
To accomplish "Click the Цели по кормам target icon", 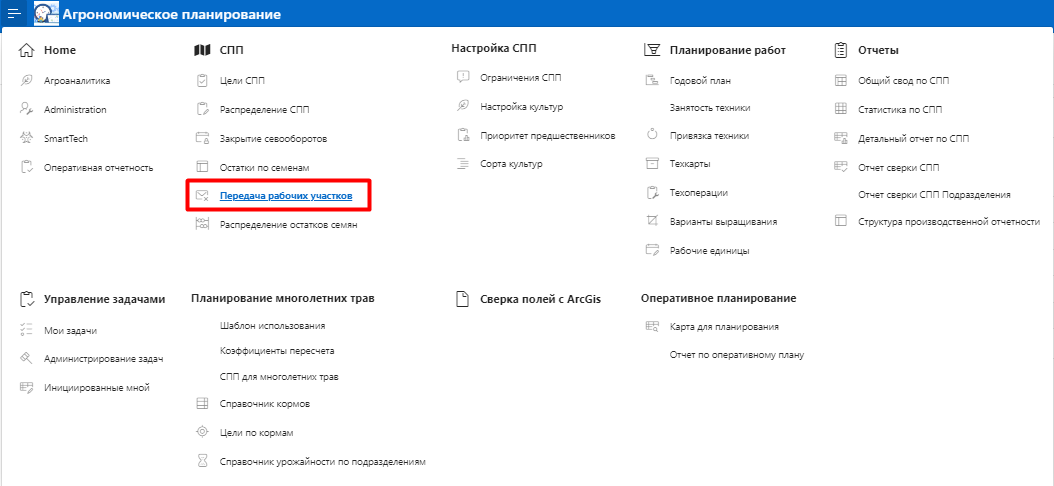I will (x=202, y=432).
